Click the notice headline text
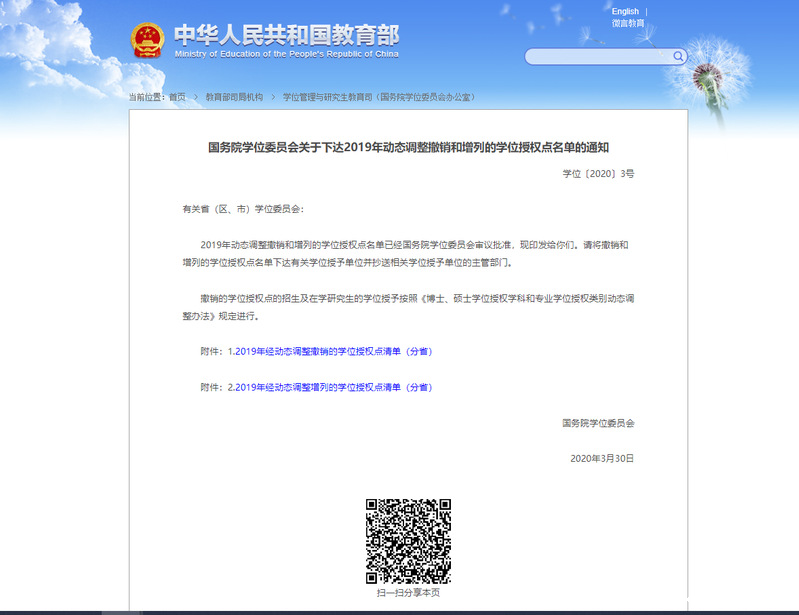 (x=408, y=147)
